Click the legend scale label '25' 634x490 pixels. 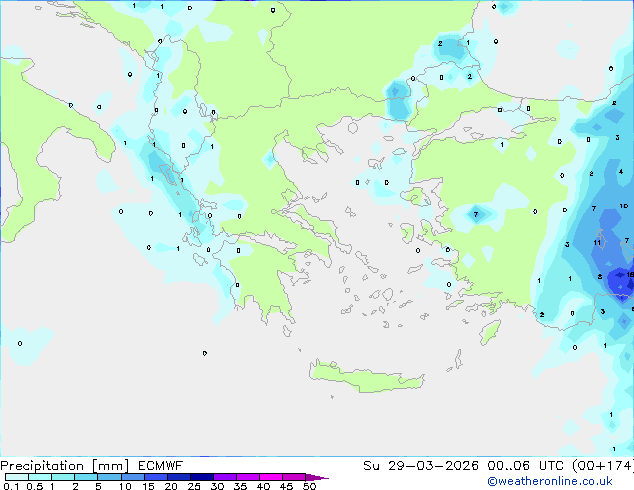(x=194, y=486)
